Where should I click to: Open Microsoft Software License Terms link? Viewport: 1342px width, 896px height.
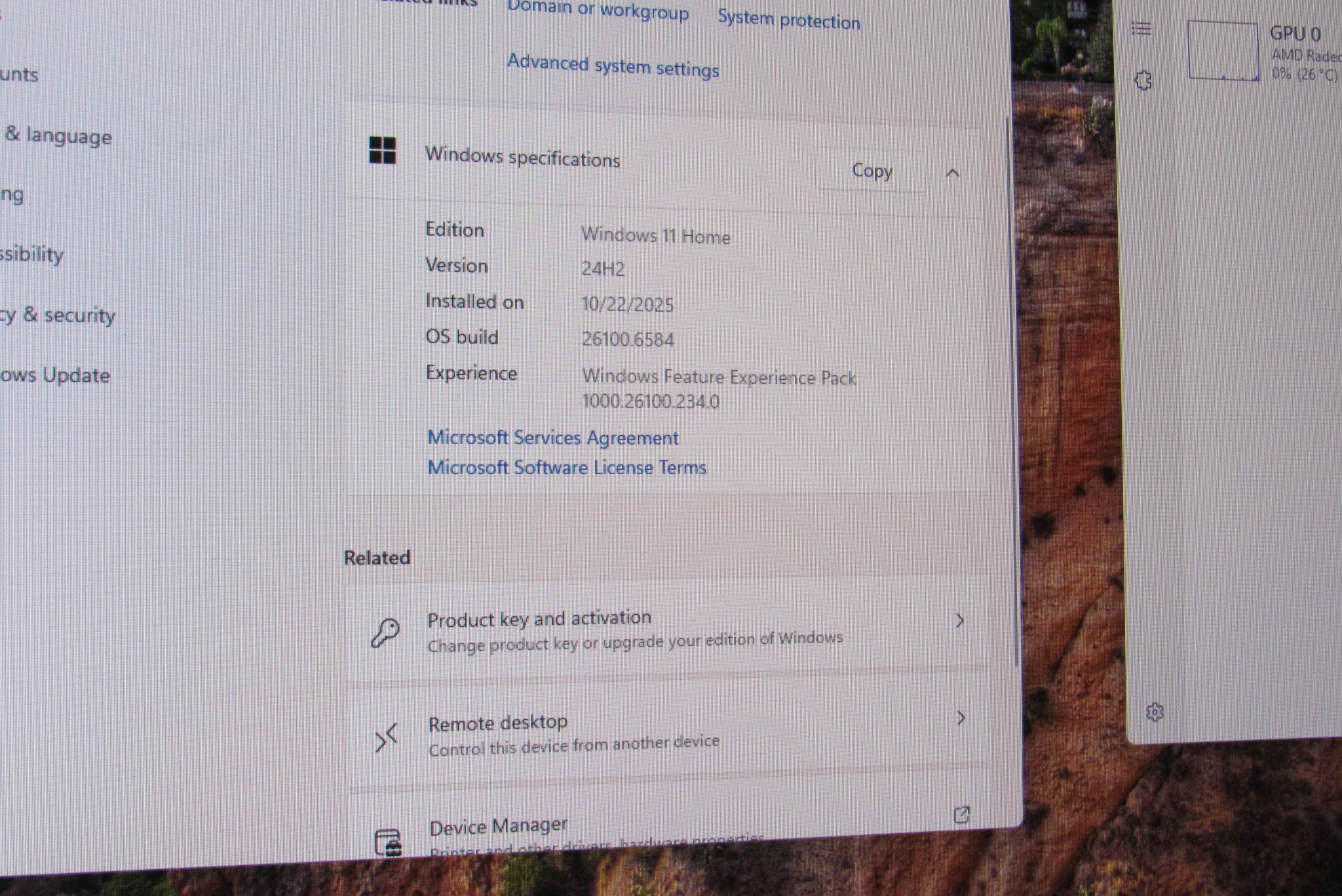(567, 468)
